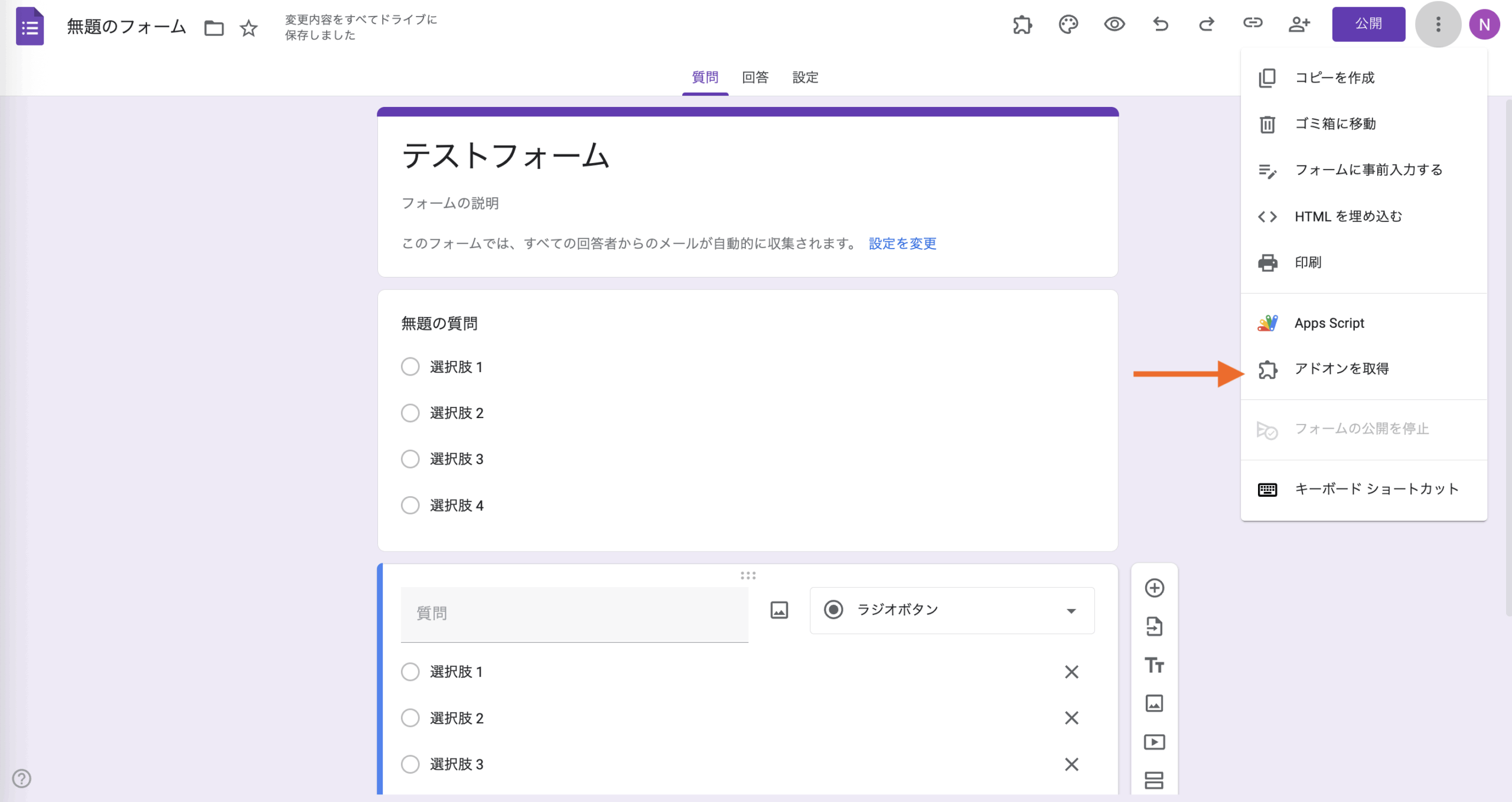Redo the last change
The width and height of the screenshot is (1512, 802).
[x=1207, y=24]
